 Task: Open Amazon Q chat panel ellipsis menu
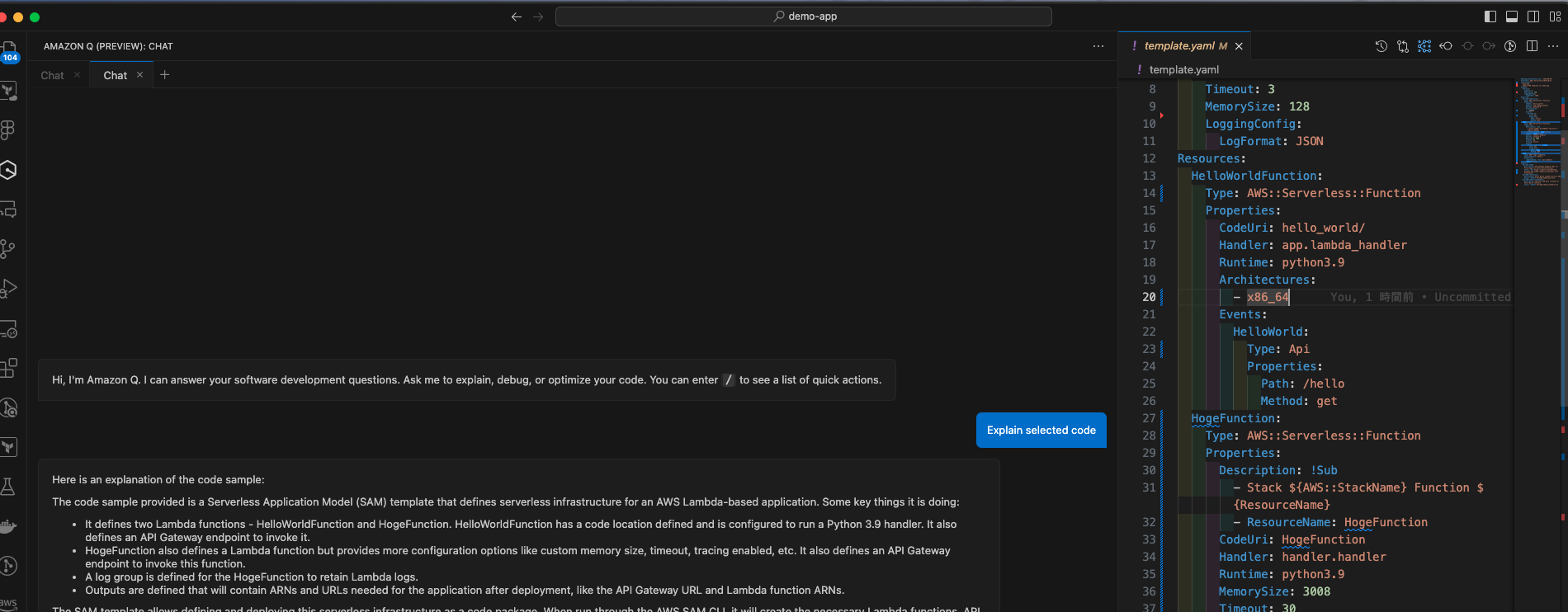pos(1098,46)
